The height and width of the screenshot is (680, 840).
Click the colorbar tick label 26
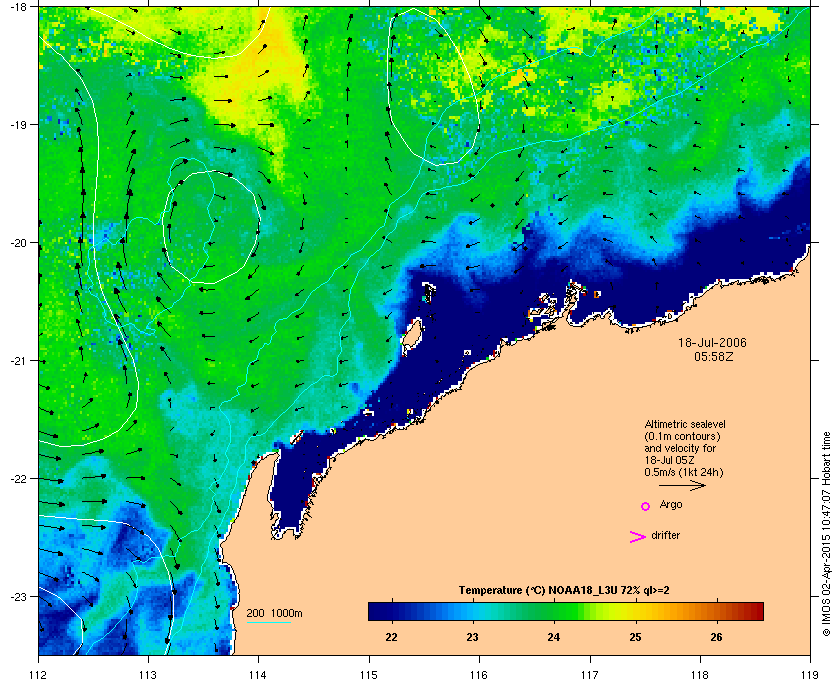(716, 637)
